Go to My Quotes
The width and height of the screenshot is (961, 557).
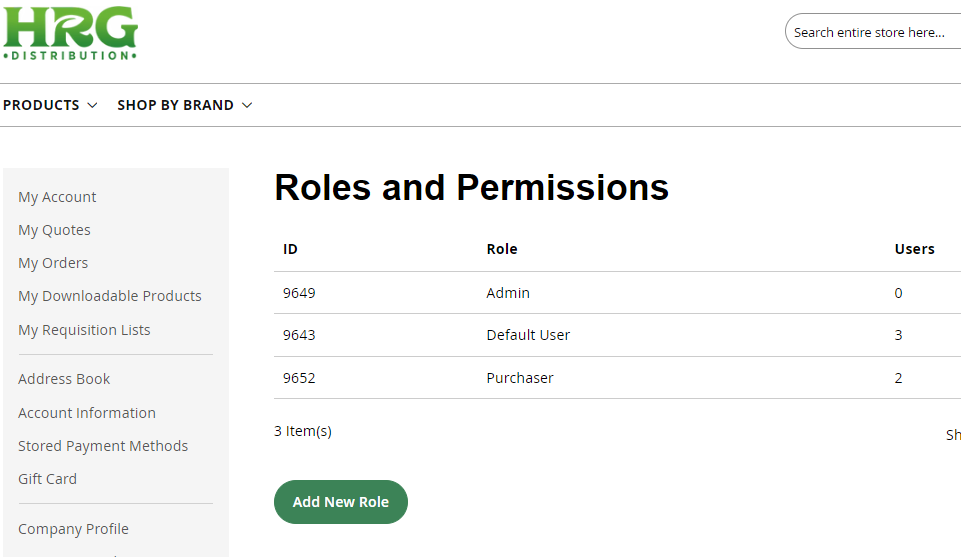[x=54, y=230]
